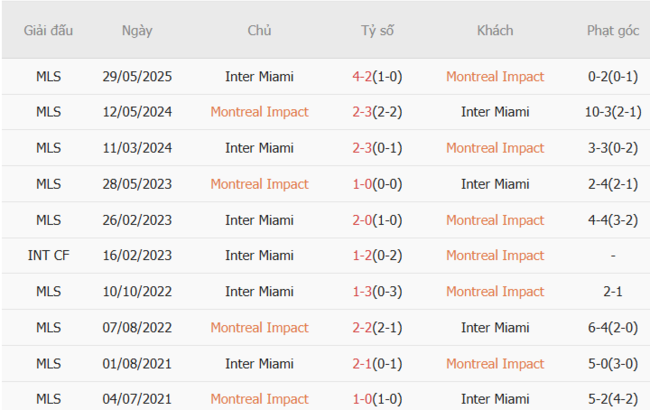Open home team Montreal Impact on 12/05/2024
Image resolution: width=650 pixels, height=410 pixels.
259,112
